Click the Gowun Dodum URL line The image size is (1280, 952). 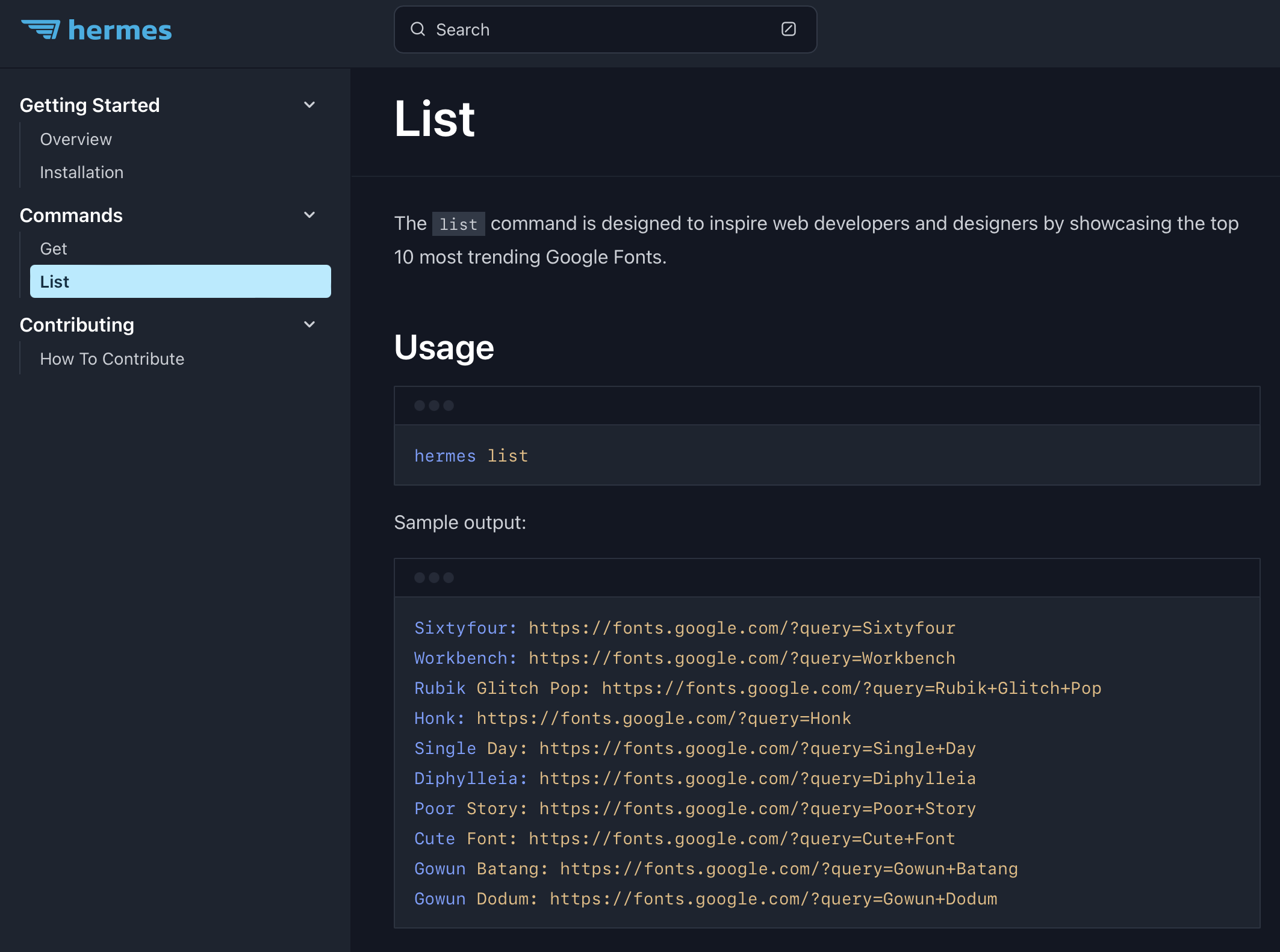[706, 899]
